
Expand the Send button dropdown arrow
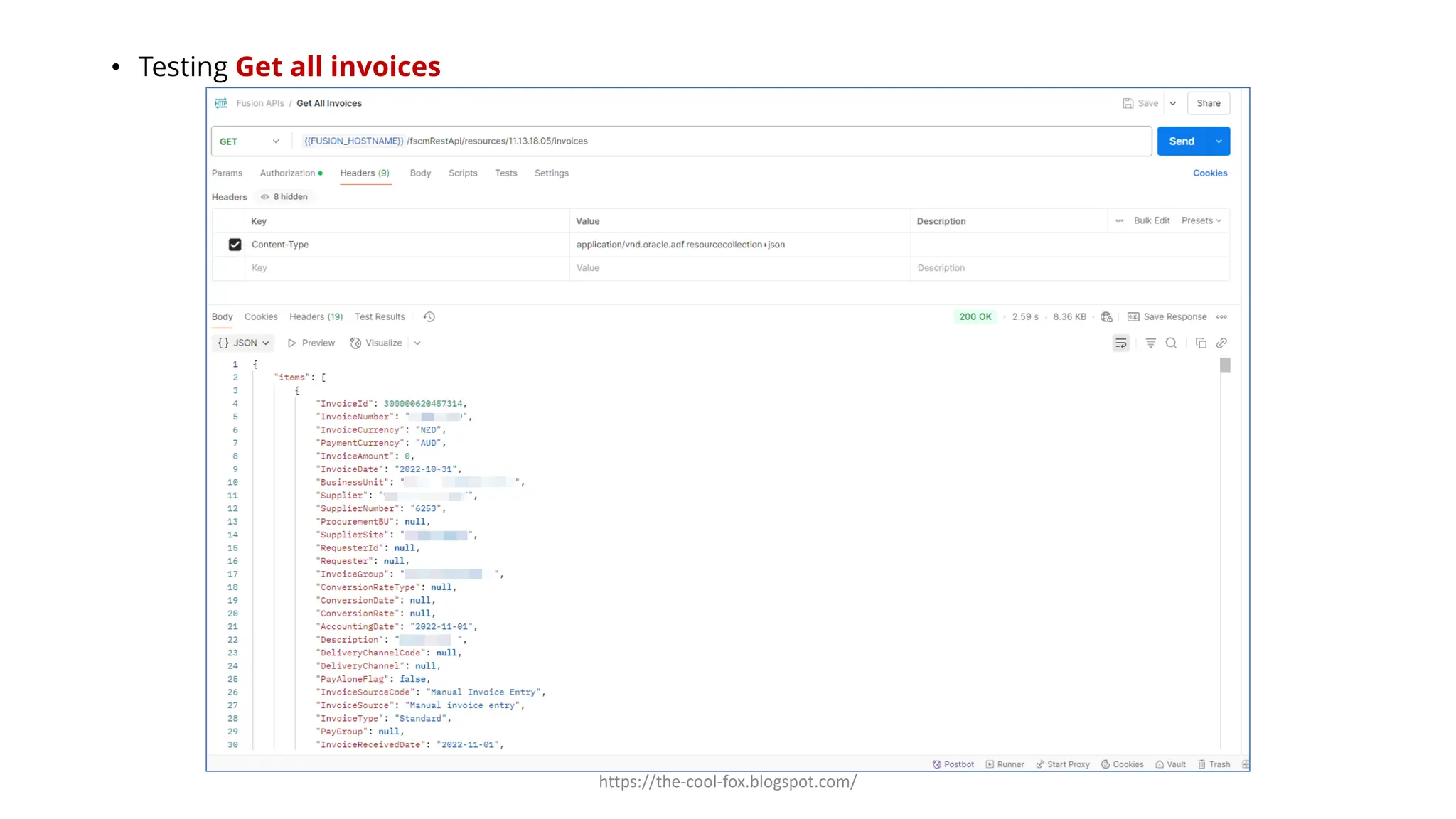(1219, 141)
